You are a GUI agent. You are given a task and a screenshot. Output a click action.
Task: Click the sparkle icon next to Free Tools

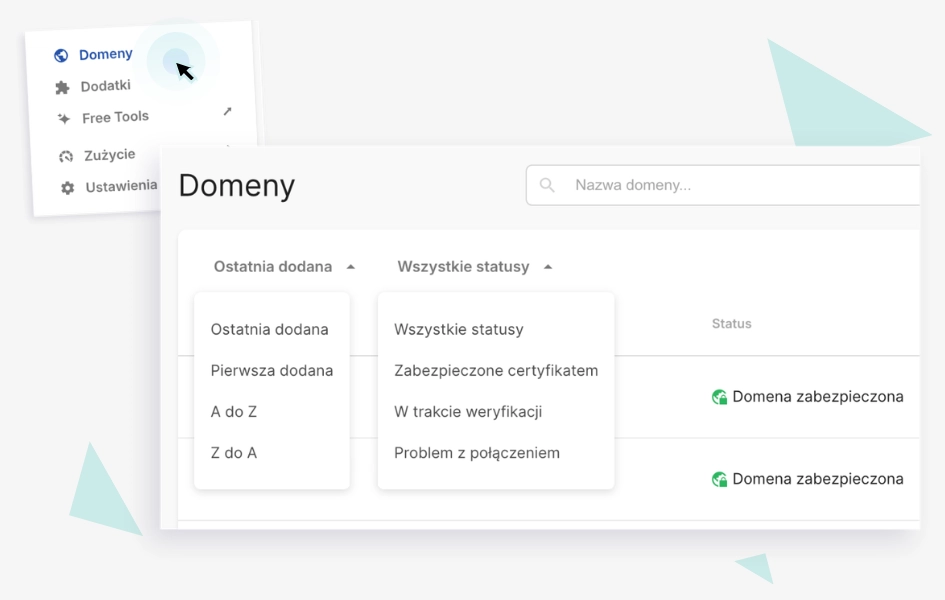(x=64, y=117)
